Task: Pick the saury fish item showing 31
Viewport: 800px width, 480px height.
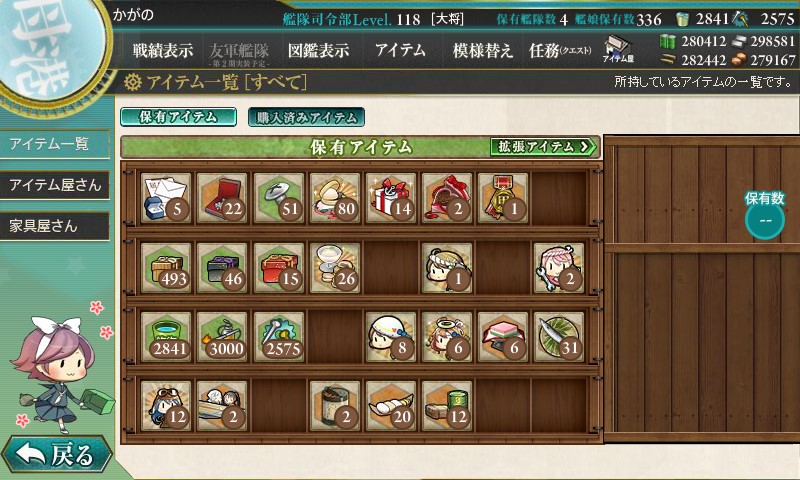Action: pyautogui.click(x=559, y=337)
